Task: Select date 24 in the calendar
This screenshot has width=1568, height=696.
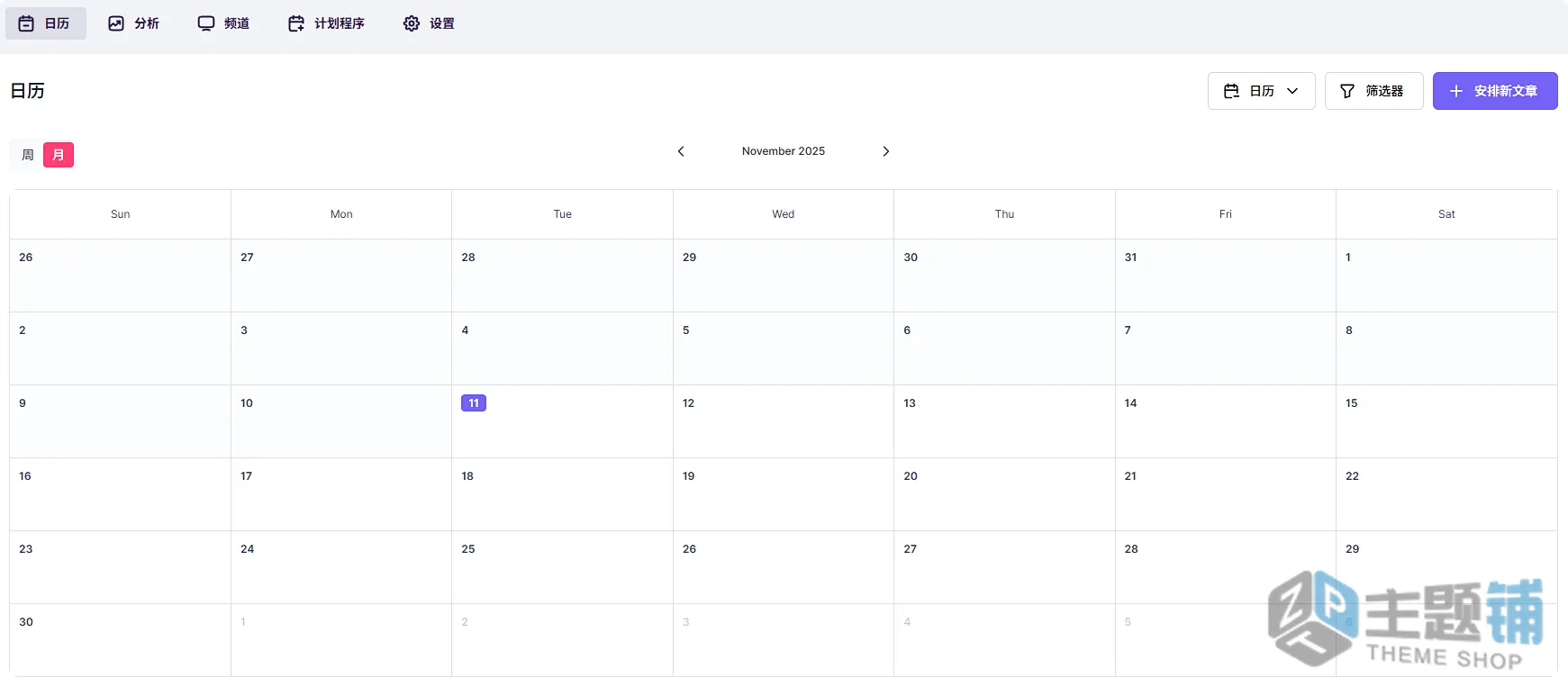Action: coord(341,567)
